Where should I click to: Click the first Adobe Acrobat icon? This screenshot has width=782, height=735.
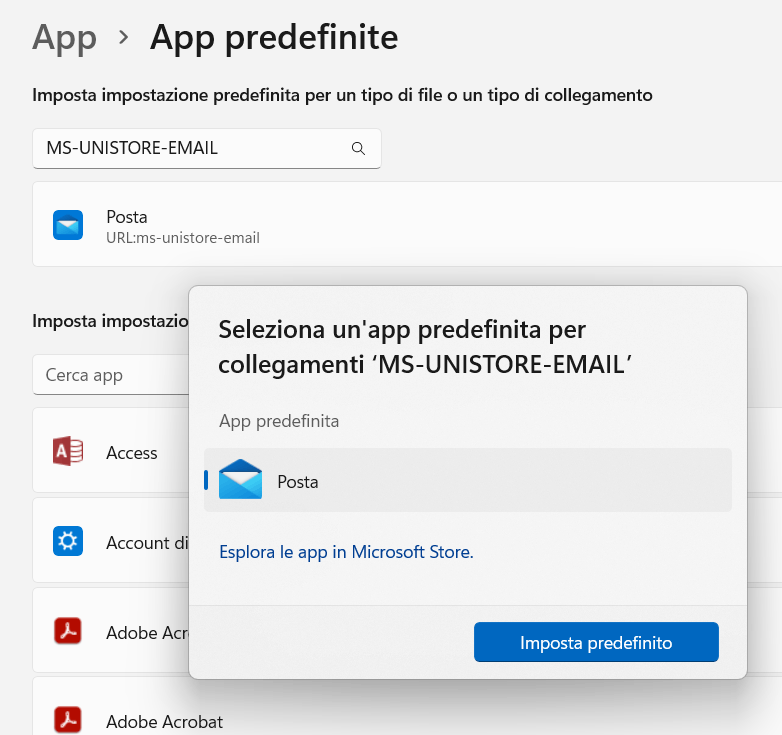click(x=68, y=631)
